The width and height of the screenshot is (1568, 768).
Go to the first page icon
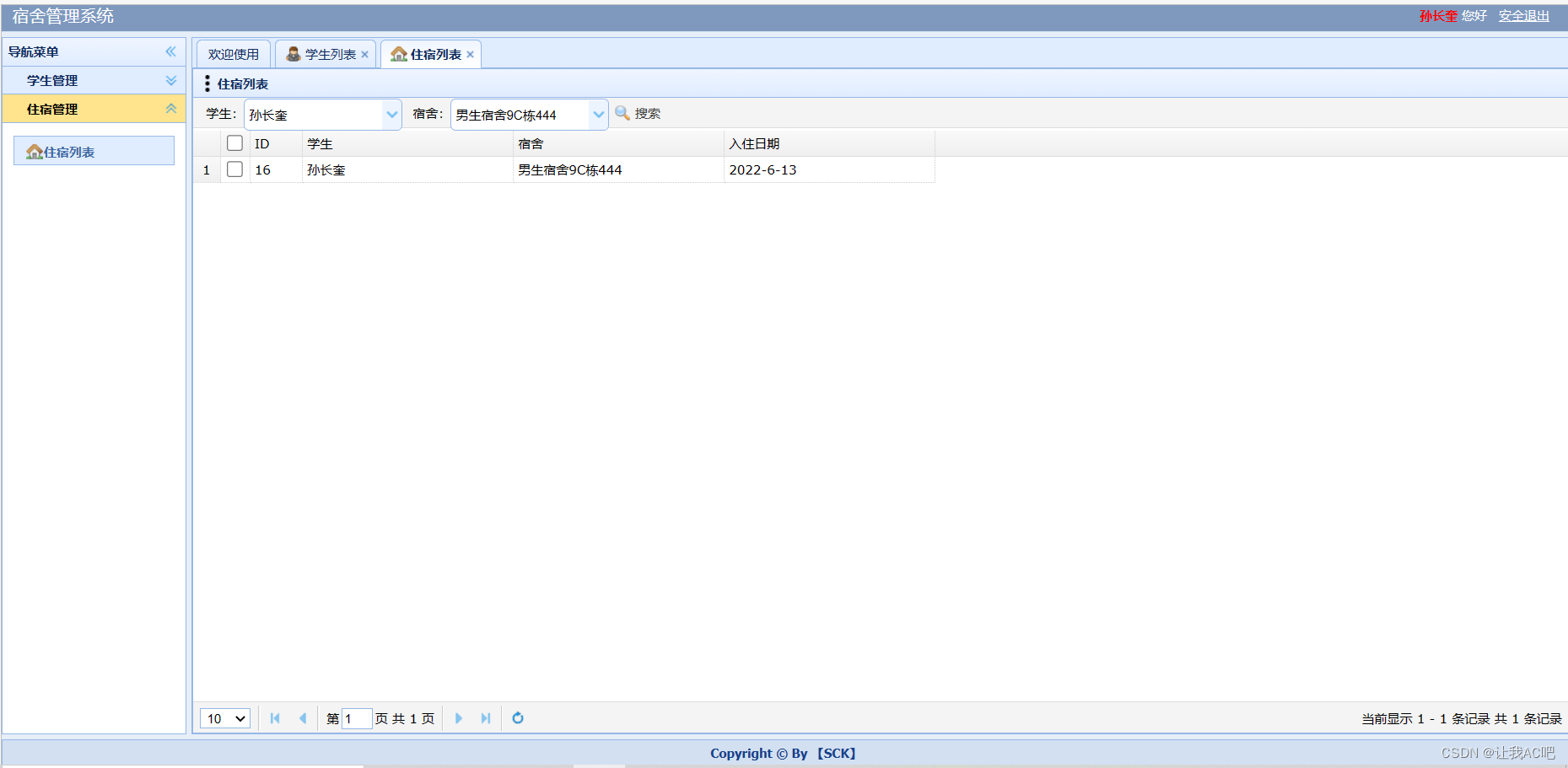[275, 718]
